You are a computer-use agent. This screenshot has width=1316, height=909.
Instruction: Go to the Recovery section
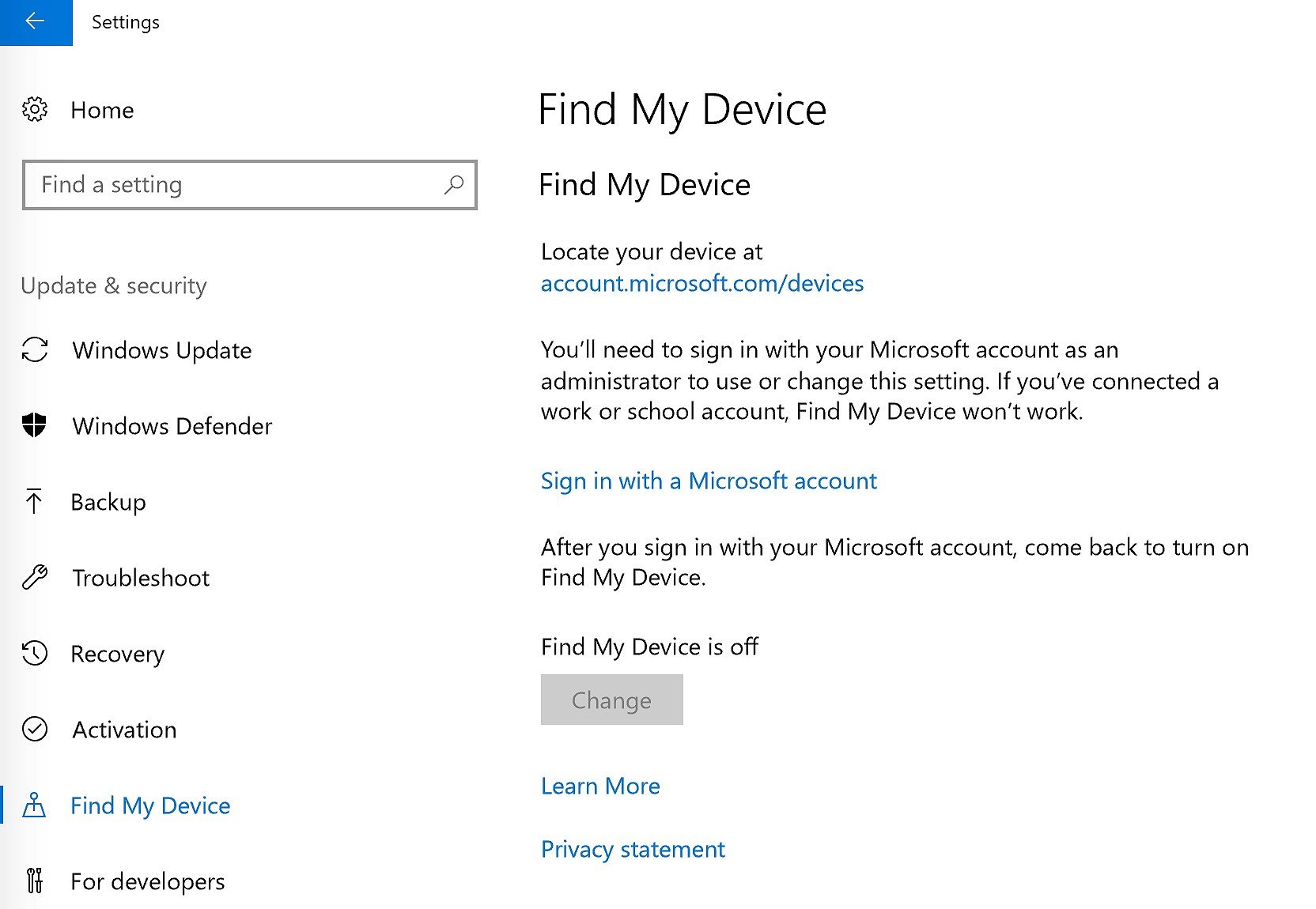(117, 654)
